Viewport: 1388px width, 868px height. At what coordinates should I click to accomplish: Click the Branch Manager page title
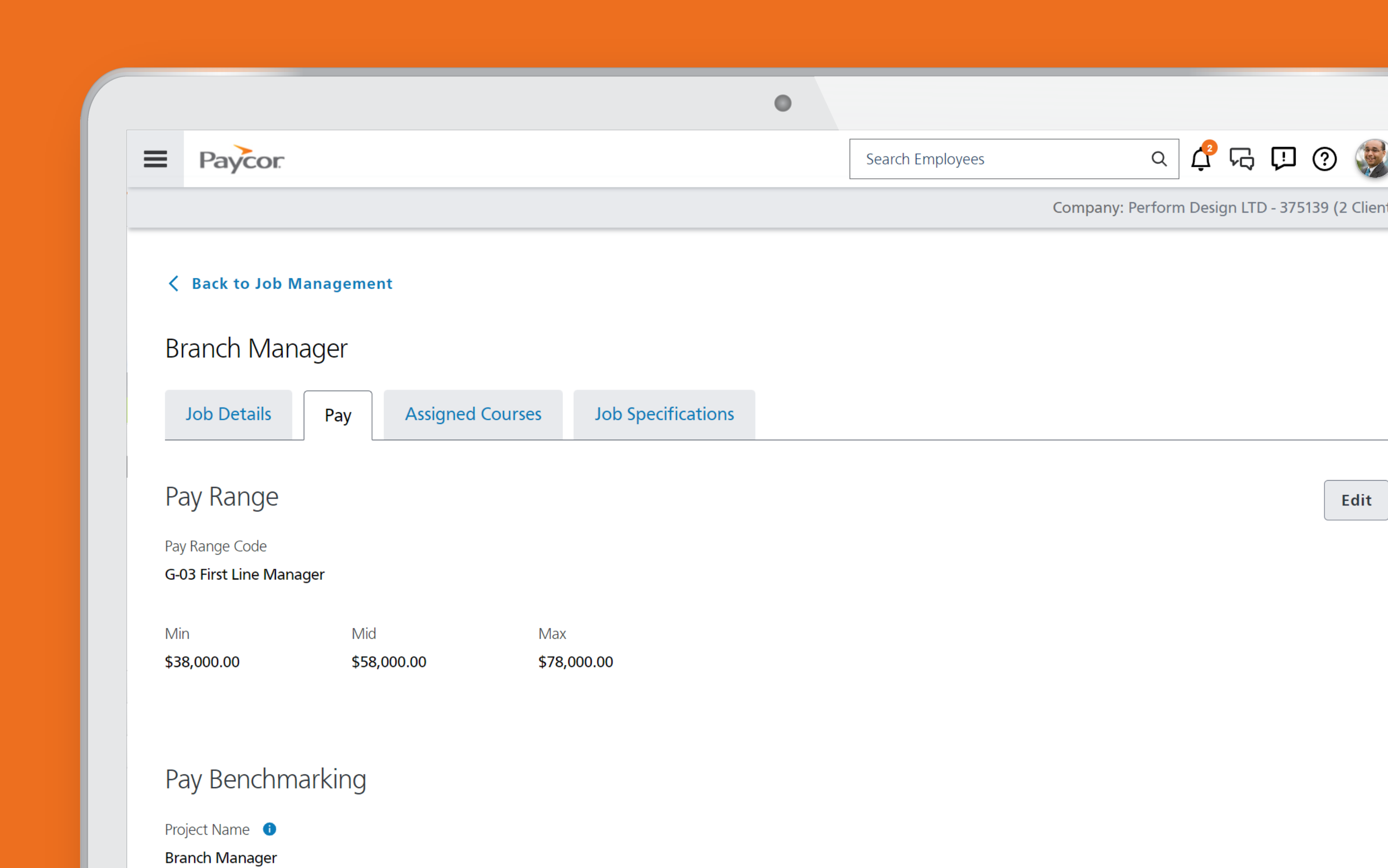pos(256,348)
